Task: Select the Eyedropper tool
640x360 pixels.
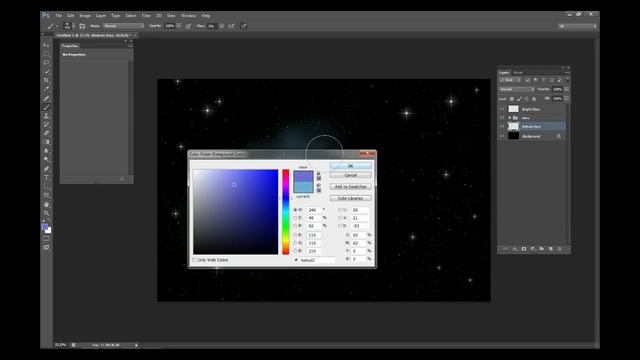Action: [x=46, y=89]
